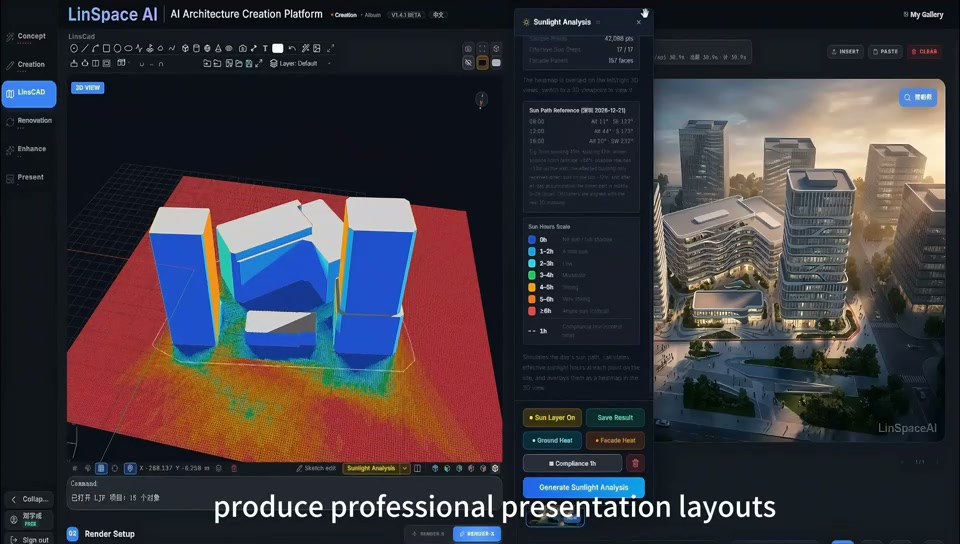Click the red ≥6h legend swatch
This screenshot has height=544, width=960.
pyautogui.click(x=532, y=311)
